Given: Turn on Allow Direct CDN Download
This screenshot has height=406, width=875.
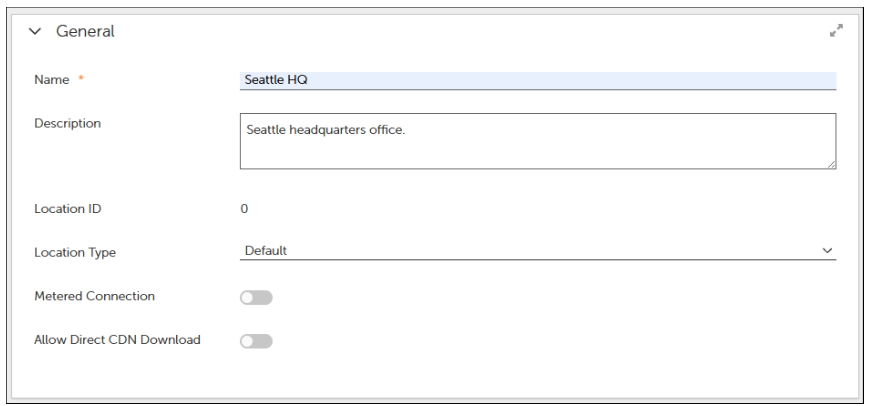Looking at the screenshot, I should 256,342.
